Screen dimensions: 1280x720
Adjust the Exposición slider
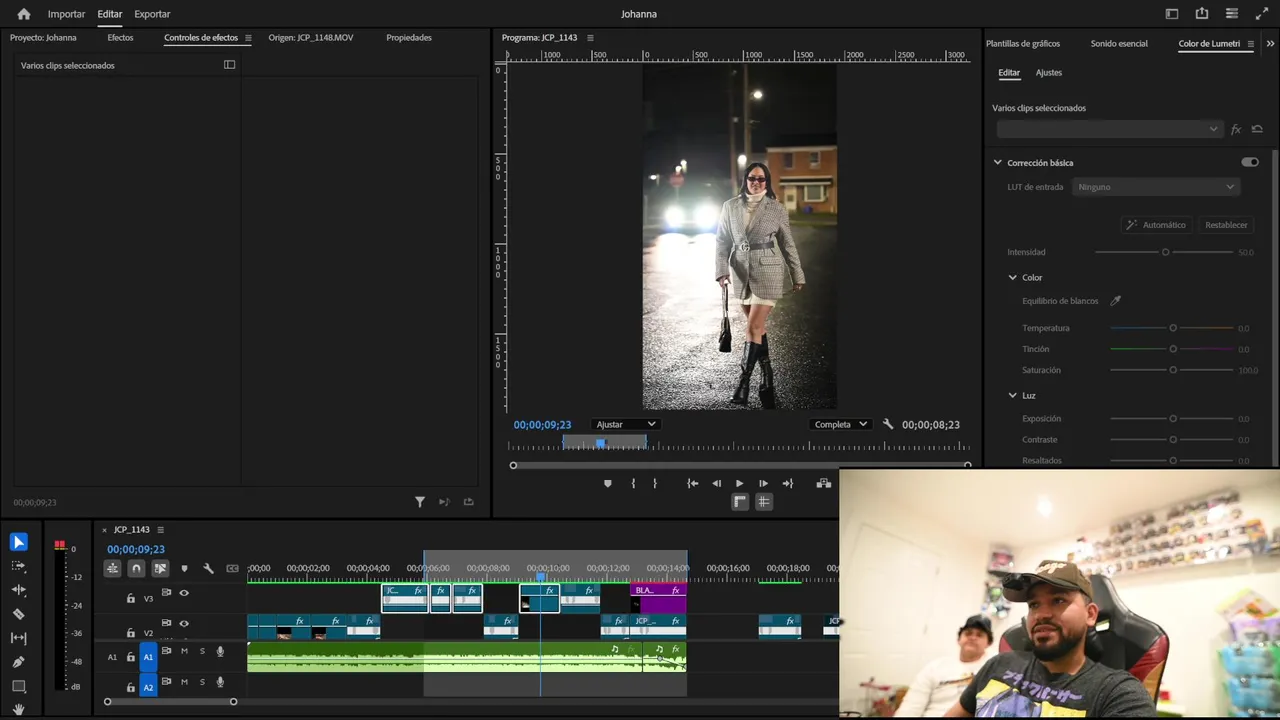[1172, 419]
